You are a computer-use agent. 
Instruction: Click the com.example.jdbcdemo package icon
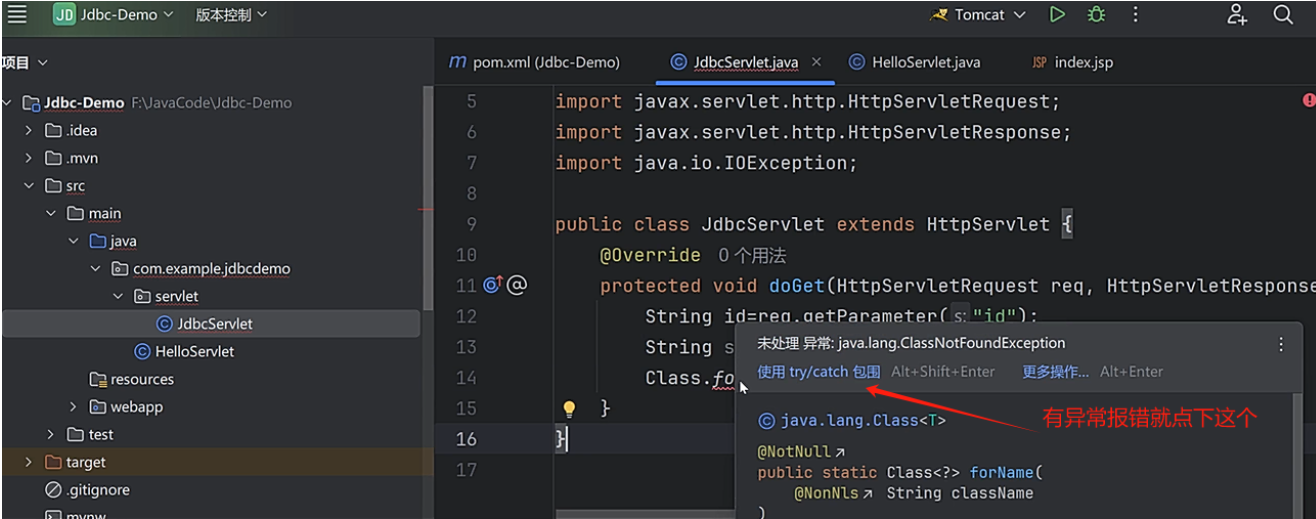click(x=120, y=269)
